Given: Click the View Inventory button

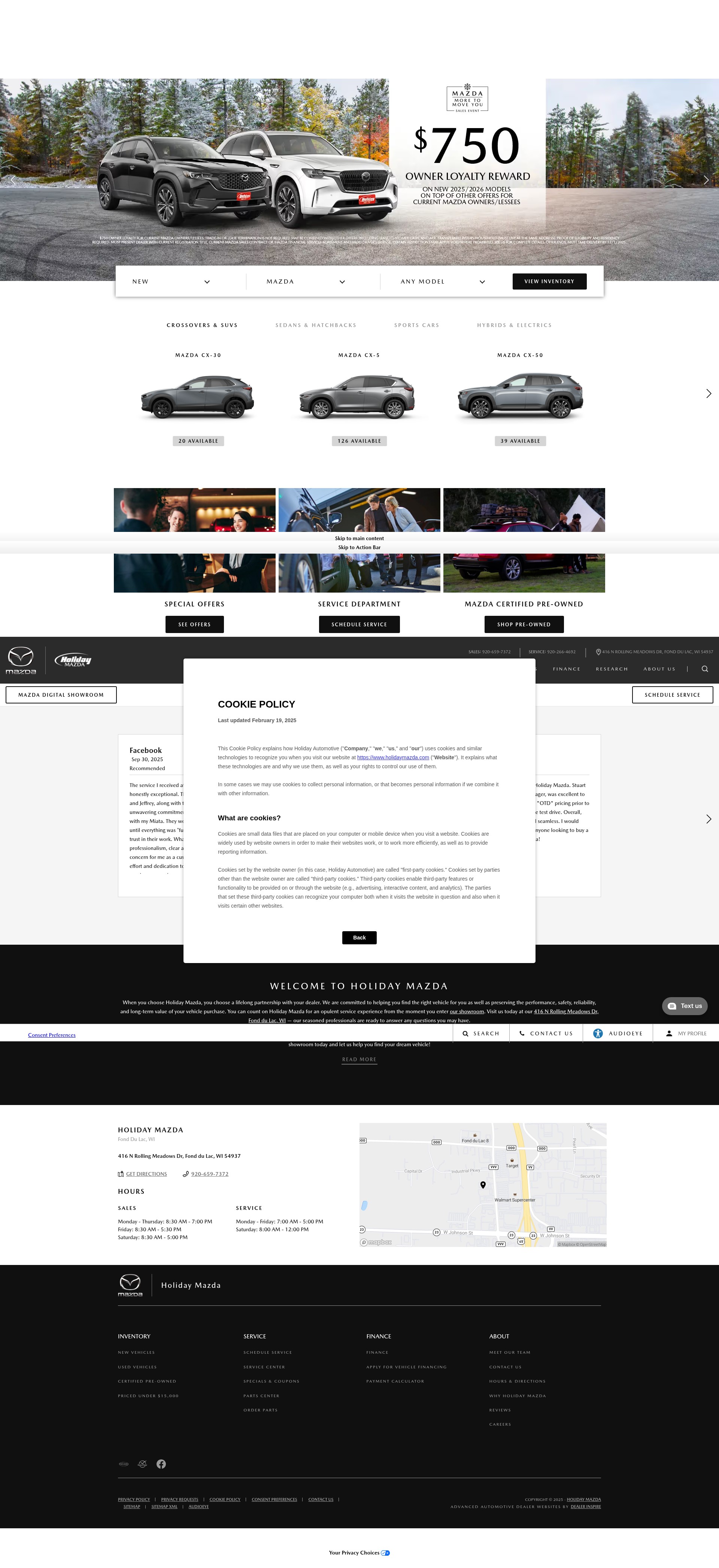Looking at the screenshot, I should pyautogui.click(x=549, y=281).
